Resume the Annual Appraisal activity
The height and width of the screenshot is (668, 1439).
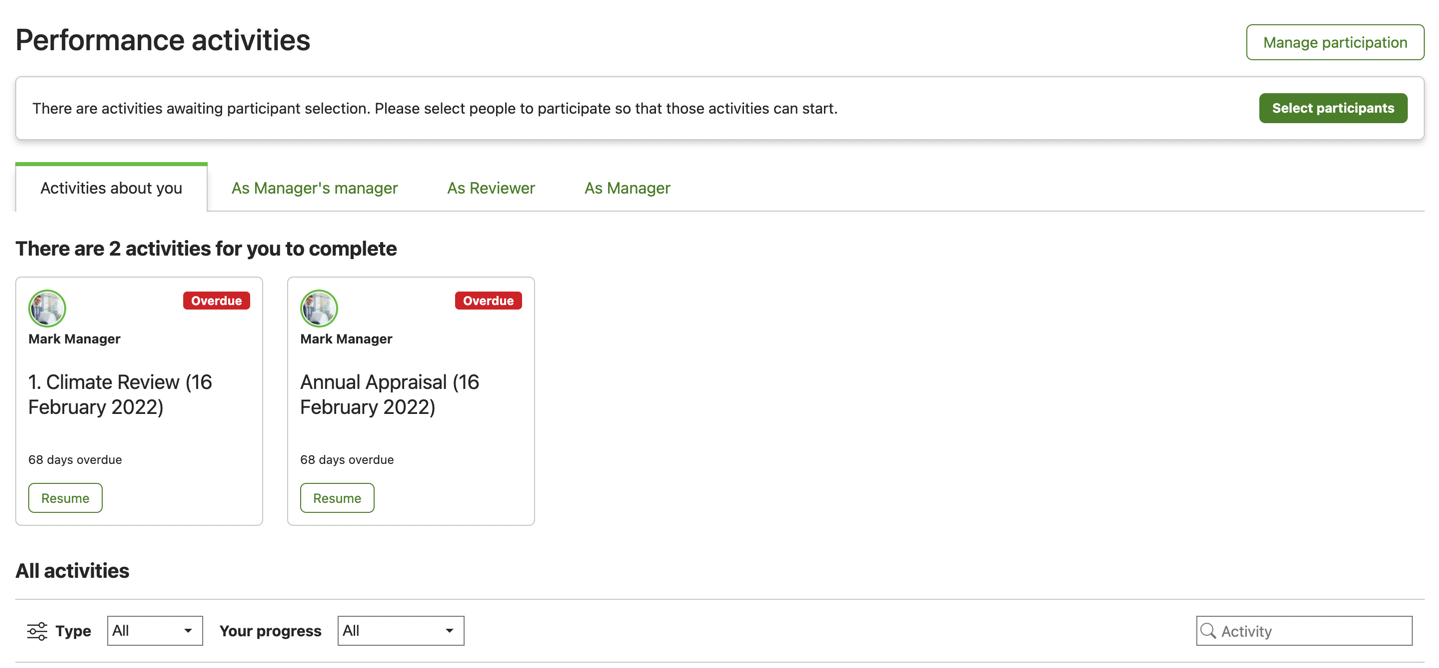(337, 498)
